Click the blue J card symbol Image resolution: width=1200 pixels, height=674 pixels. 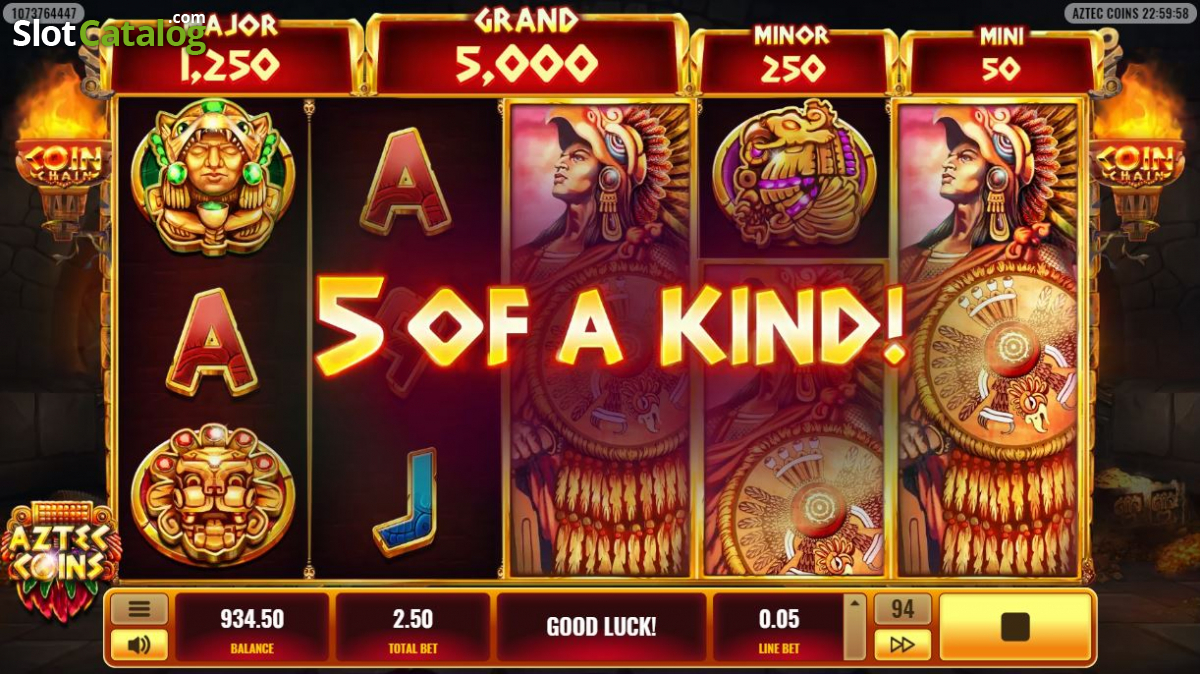click(x=408, y=501)
